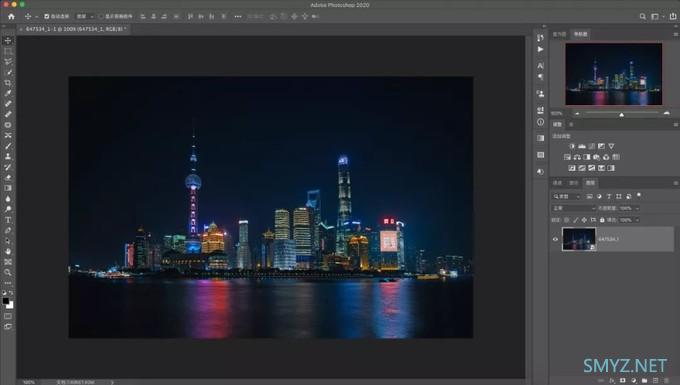
Task: Open the Auto-Select layer/group dropdown
Action: [85, 16]
